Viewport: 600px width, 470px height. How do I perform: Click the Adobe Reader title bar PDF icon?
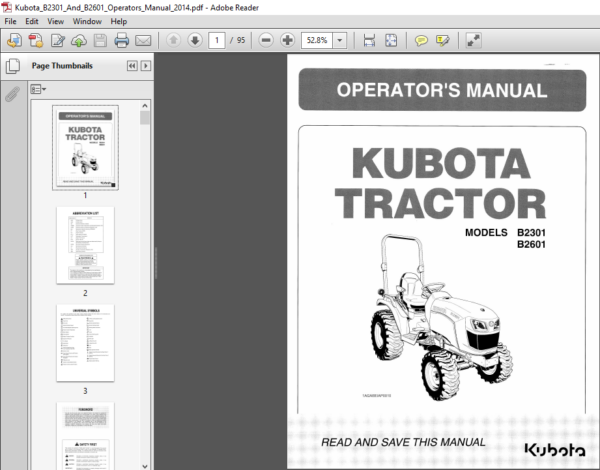click(7, 7)
